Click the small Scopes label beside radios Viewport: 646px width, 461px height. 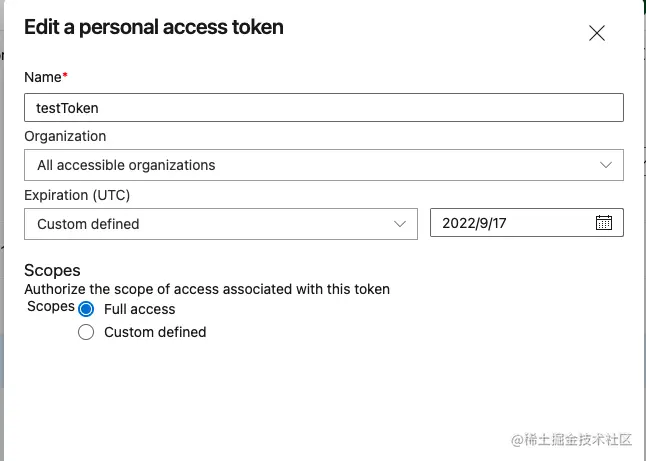(50, 306)
